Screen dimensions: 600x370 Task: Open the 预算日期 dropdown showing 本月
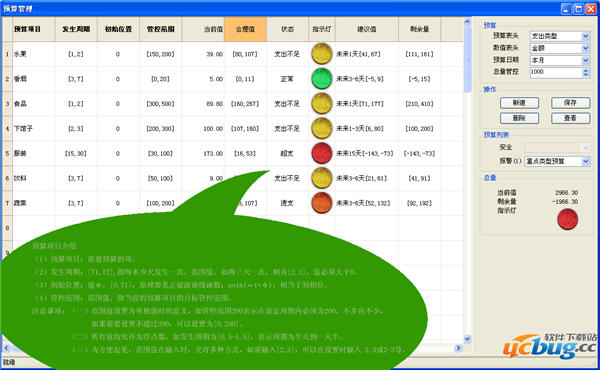coord(560,60)
